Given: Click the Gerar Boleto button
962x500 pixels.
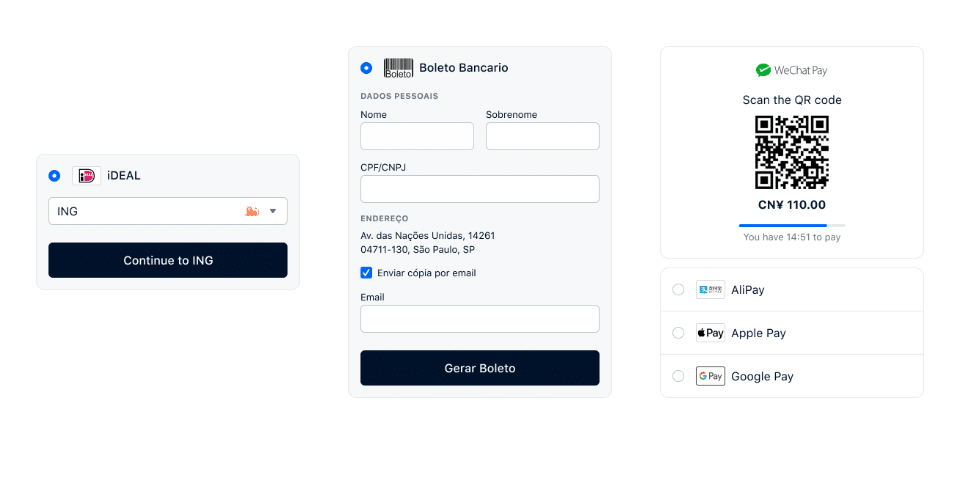Looking at the screenshot, I should (x=480, y=368).
